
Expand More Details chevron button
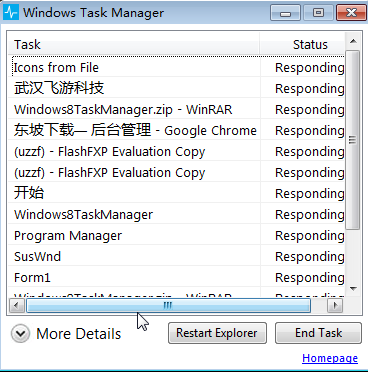point(20,334)
